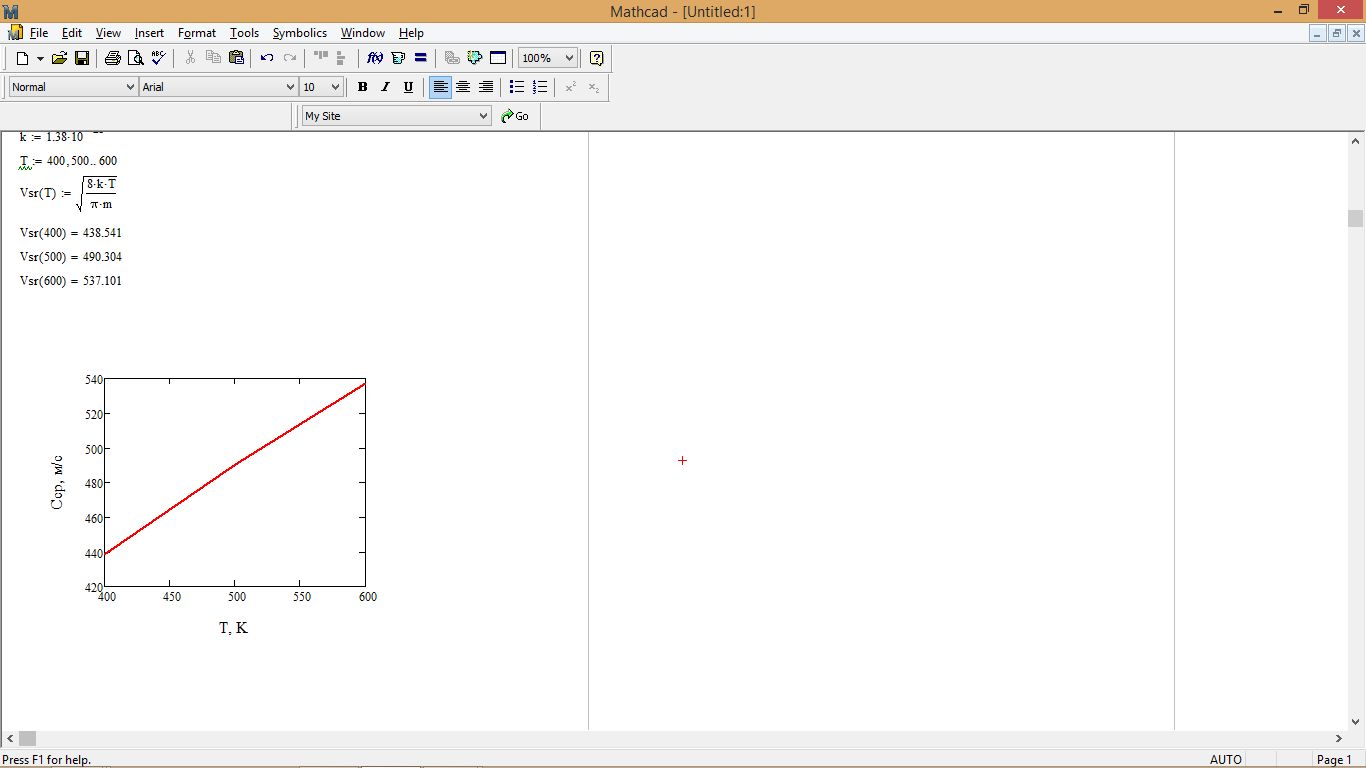Viewport: 1366px width, 768px height.
Task: Click Align Down regions icon
Action: [342, 58]
